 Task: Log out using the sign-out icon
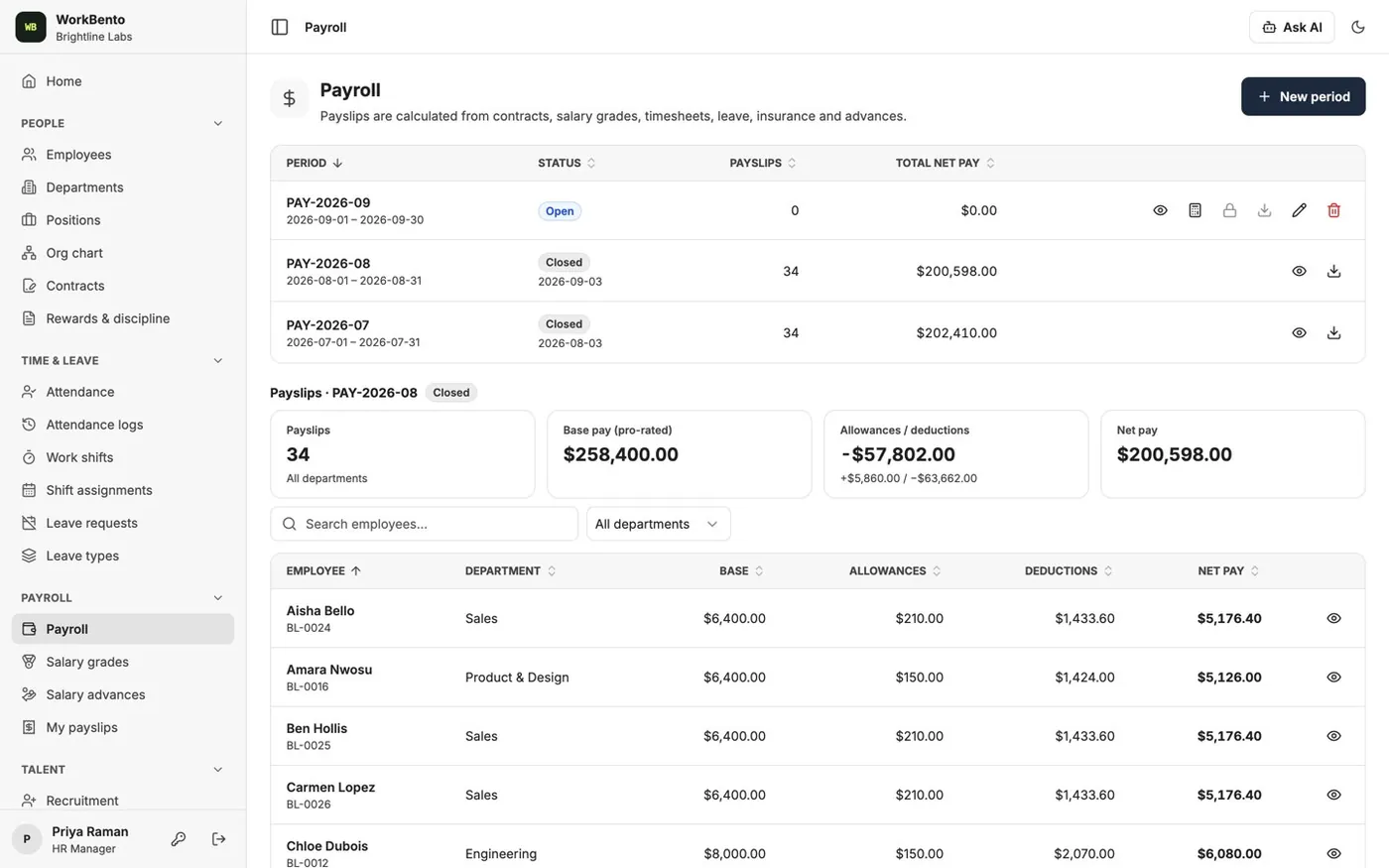click(x=219, y=839)
